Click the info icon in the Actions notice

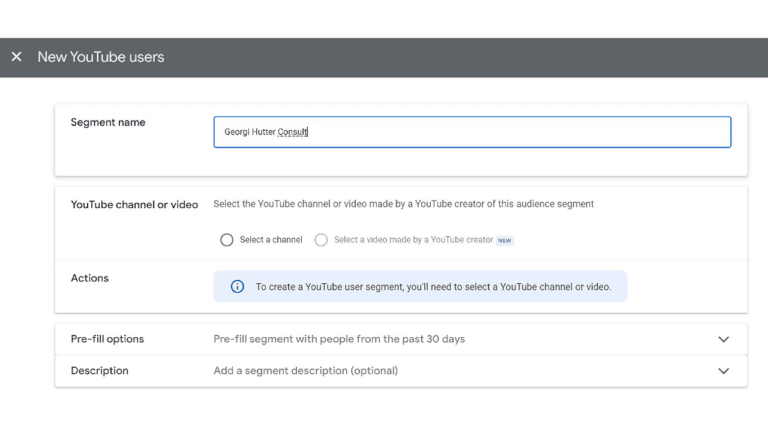(238, 287)
